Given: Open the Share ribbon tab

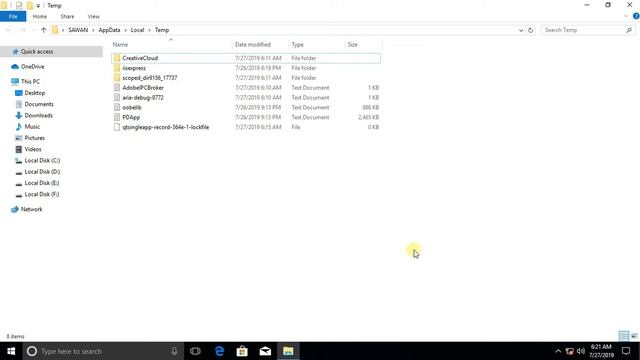Looking at the screenshot, I should [x=67, y=16].
